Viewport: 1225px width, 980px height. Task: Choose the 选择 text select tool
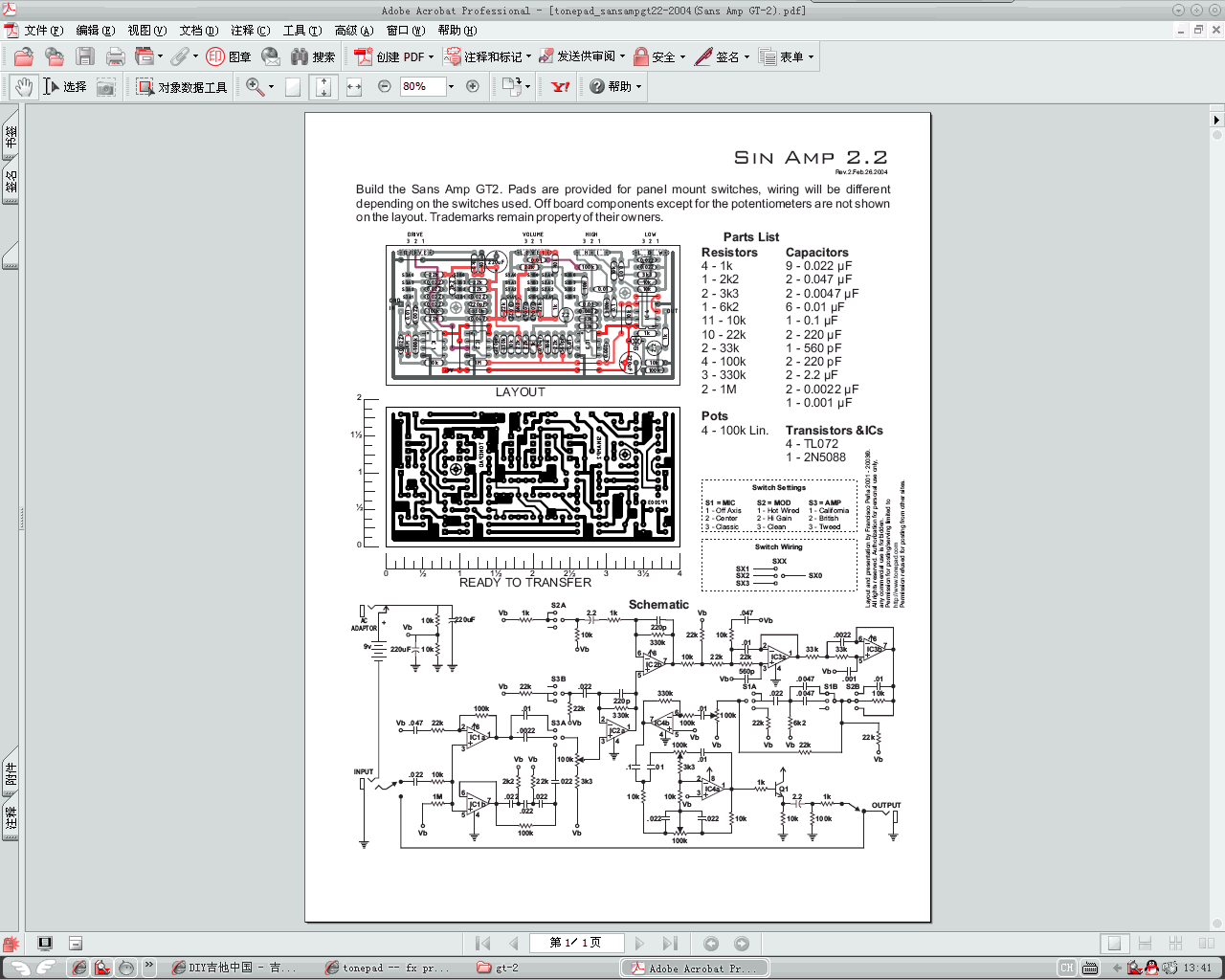tap(64, 87)
